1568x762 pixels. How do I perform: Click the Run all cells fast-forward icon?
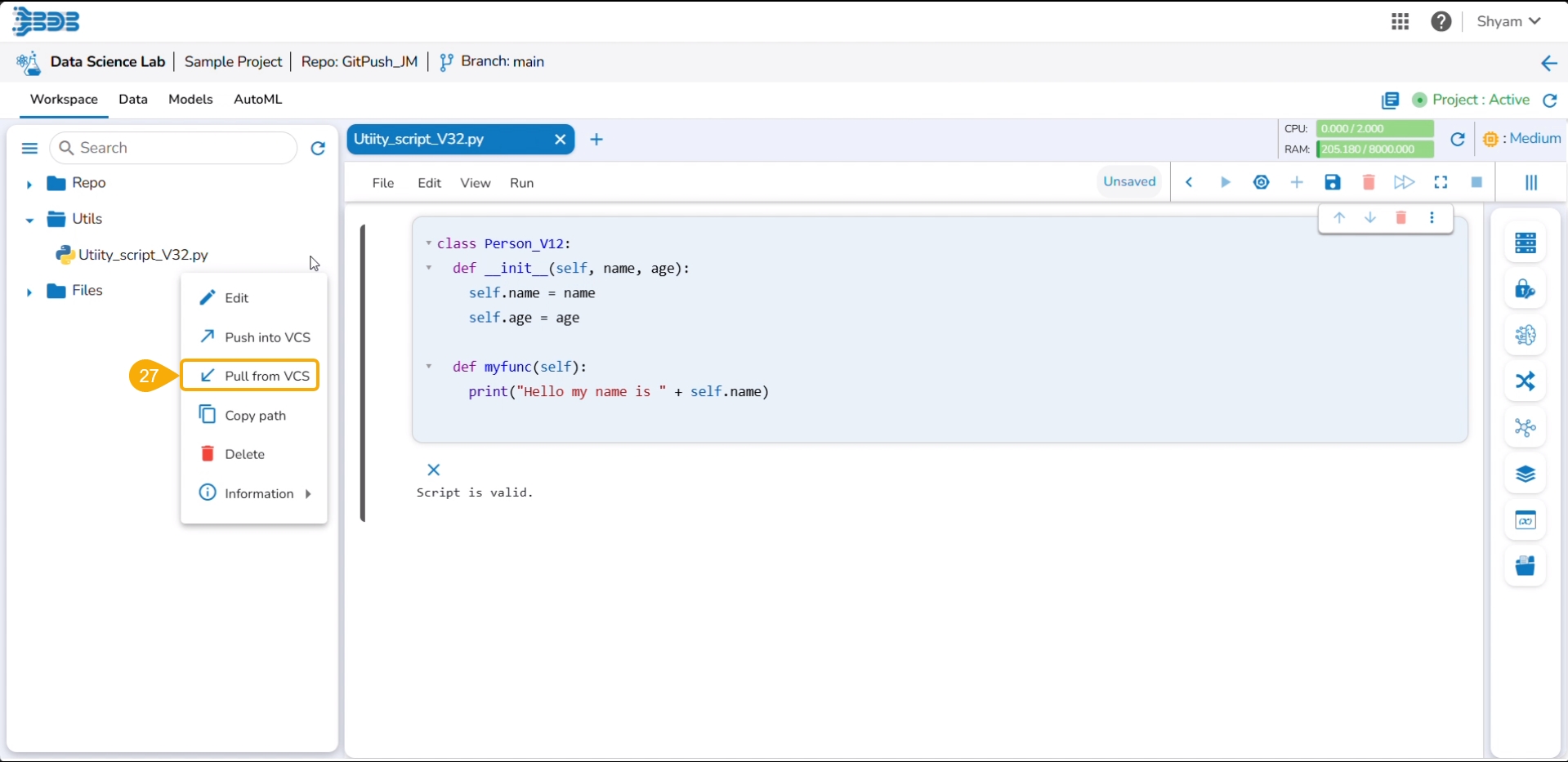click(1404, 182)
